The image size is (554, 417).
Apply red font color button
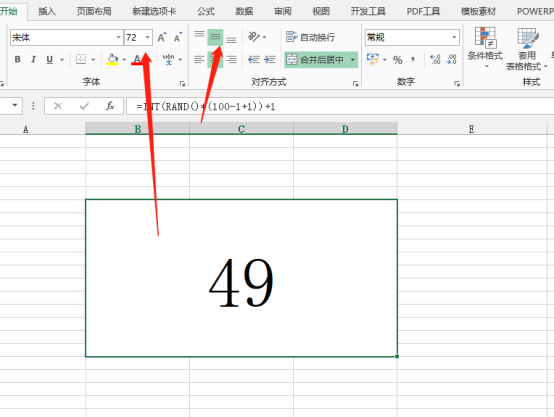[x=137, y=59]
